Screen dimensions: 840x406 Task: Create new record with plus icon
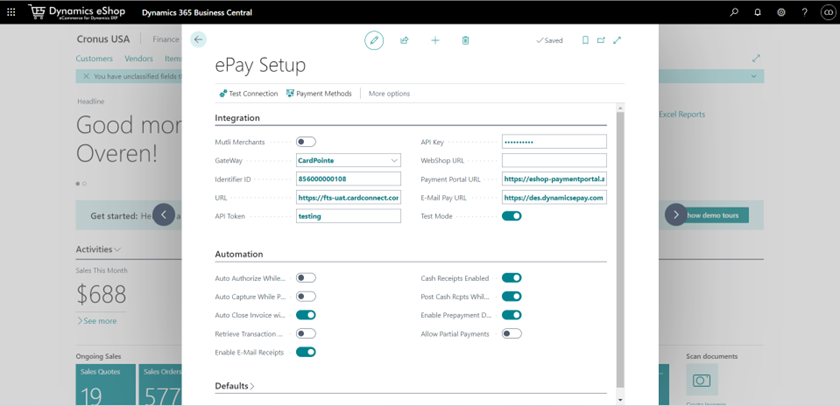(435, 40)
